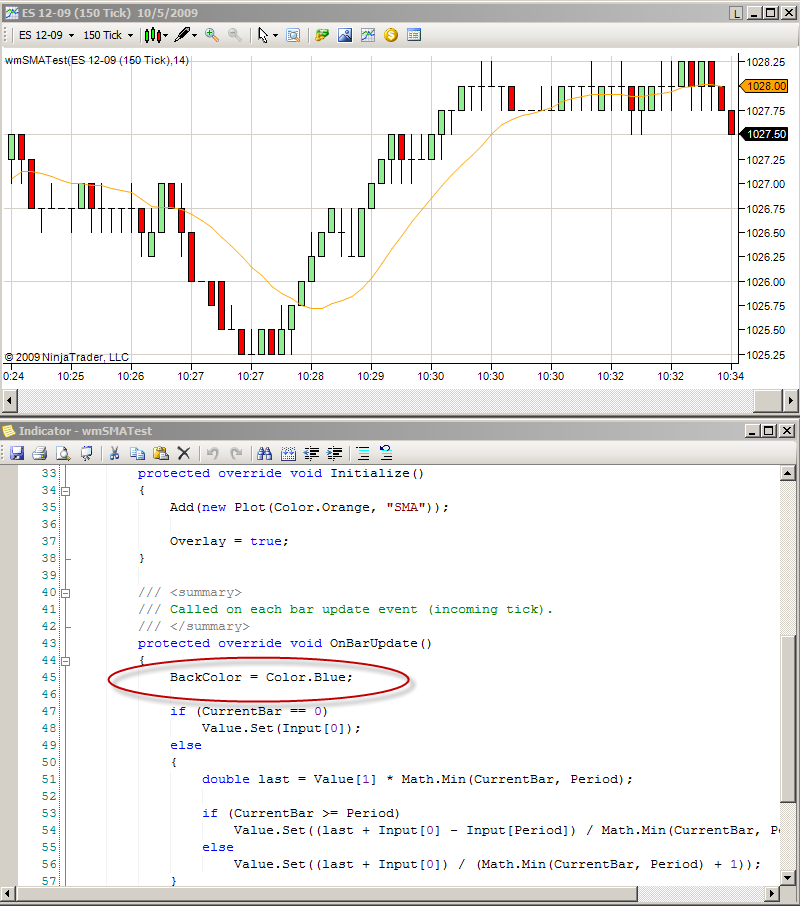Click the insert code snippet icon

pyautogui.click(x=288, y=454)
